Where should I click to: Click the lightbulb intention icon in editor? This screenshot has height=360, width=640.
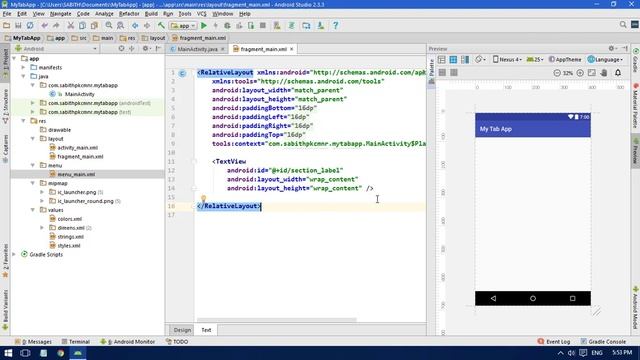203,199
